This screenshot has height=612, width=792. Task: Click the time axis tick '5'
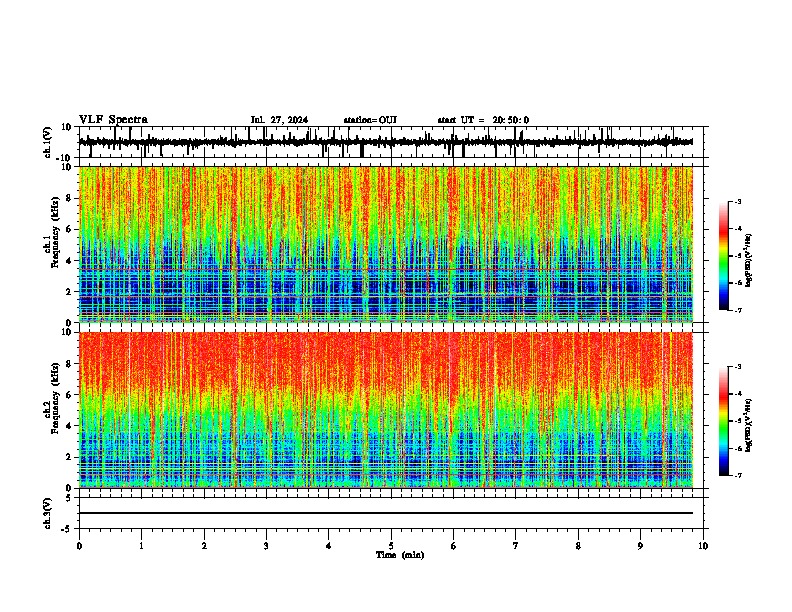coord(391,546)
